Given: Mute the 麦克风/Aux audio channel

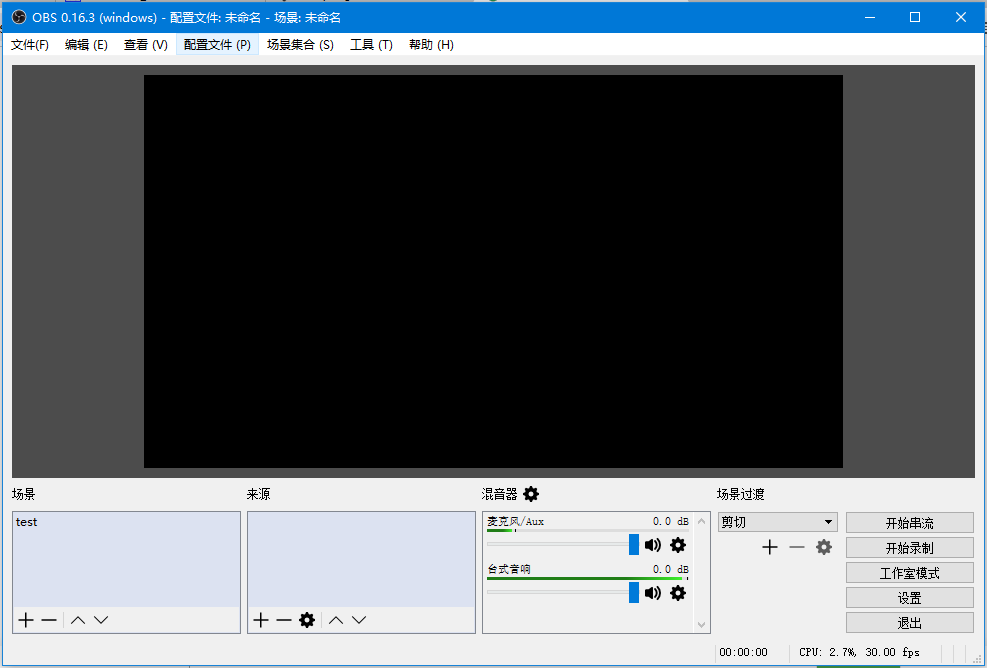Looking at the screenshot, I should [x=653, y=545].
